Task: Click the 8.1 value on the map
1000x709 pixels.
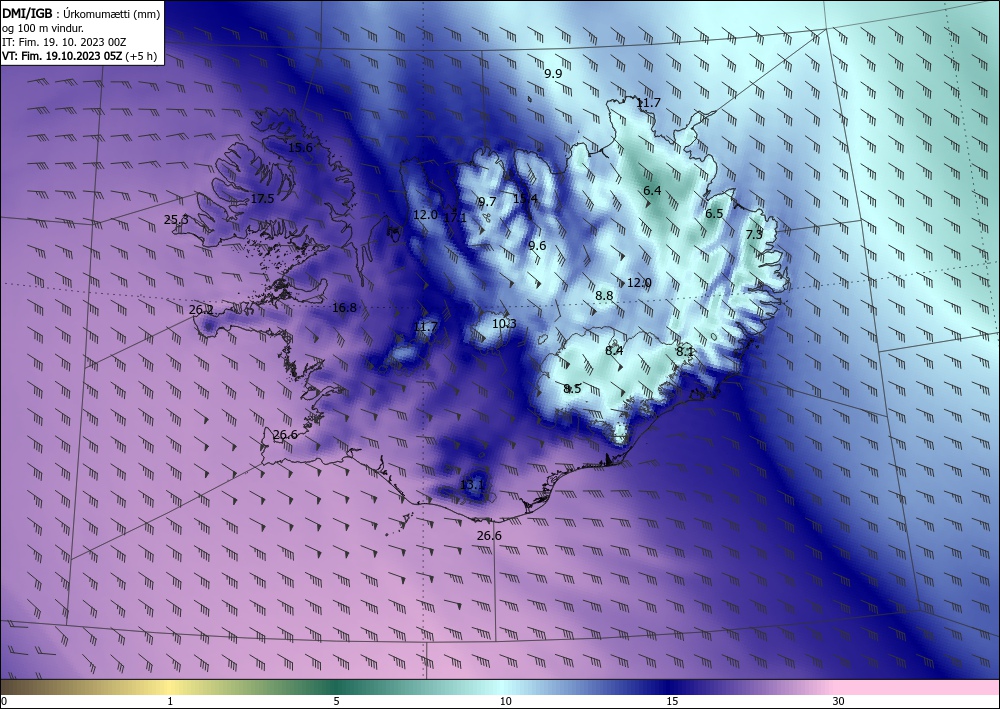Action: click(684, 351)
